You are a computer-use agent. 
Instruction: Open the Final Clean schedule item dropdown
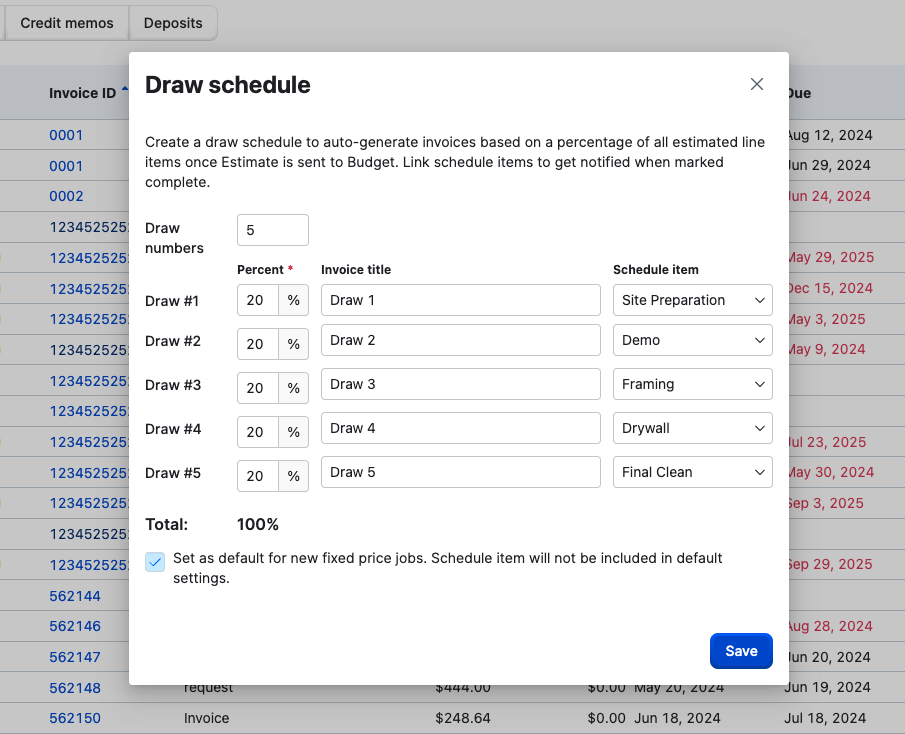[692, 472]
